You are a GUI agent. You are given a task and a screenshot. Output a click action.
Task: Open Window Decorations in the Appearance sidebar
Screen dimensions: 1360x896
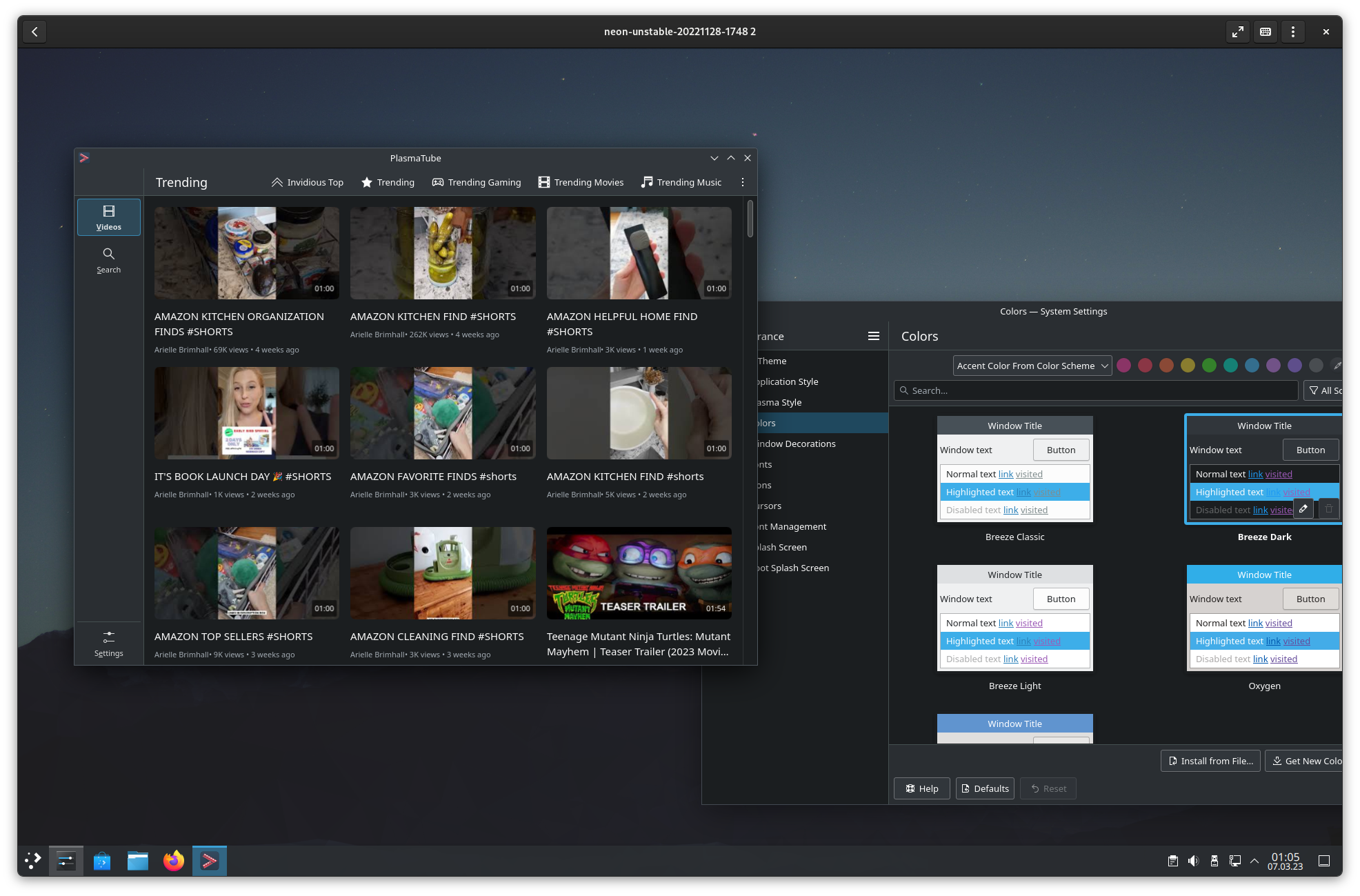click(x=822, y=444)
